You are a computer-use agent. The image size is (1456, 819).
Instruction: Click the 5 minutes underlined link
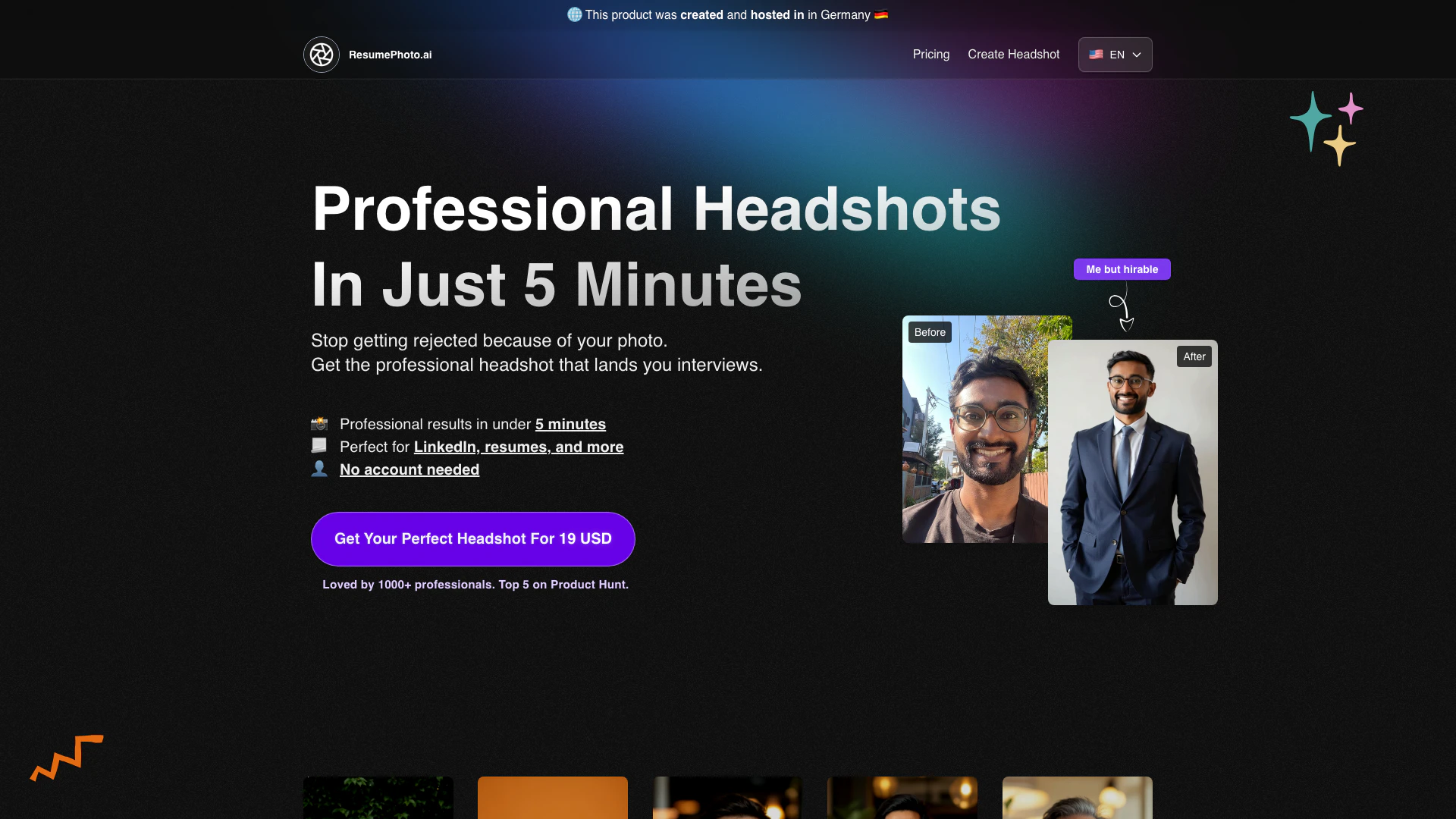(570, 424)
